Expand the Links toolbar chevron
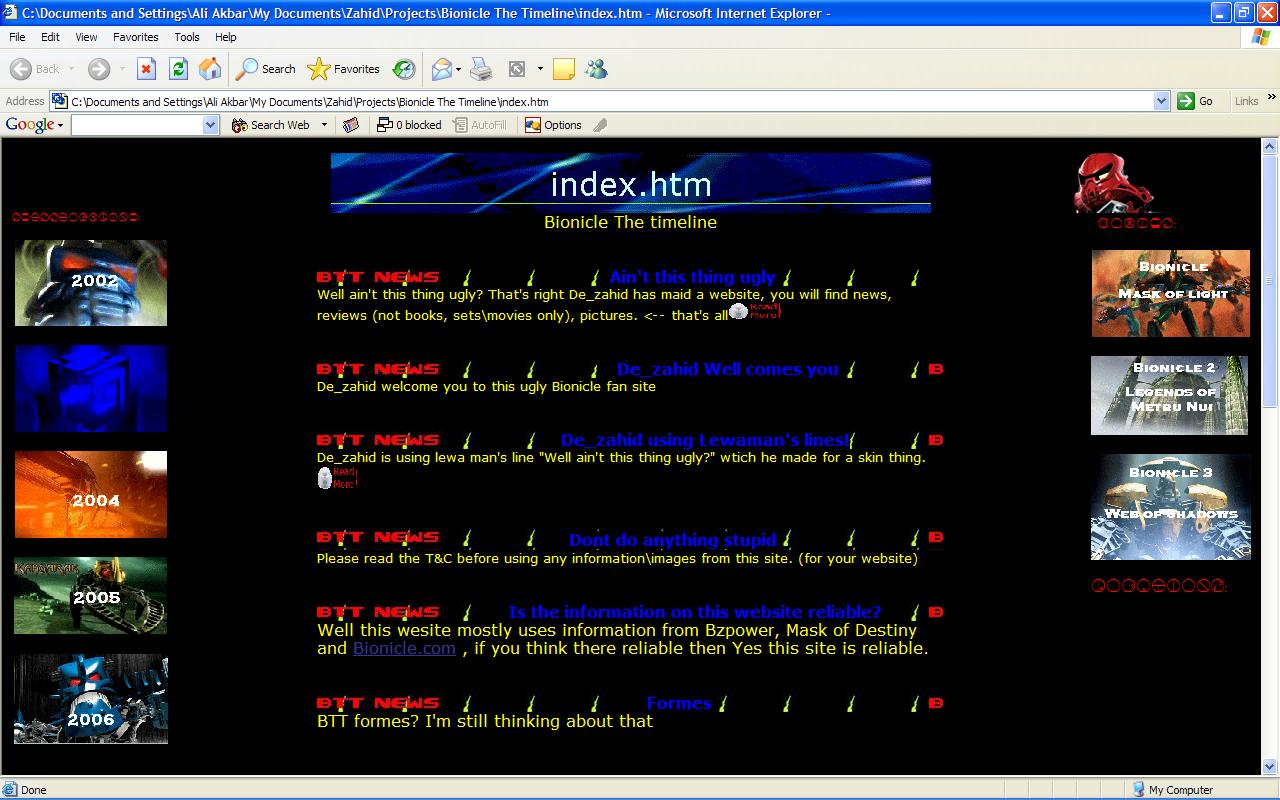This screenshot has width=1280, height=800. (1272, 97)
